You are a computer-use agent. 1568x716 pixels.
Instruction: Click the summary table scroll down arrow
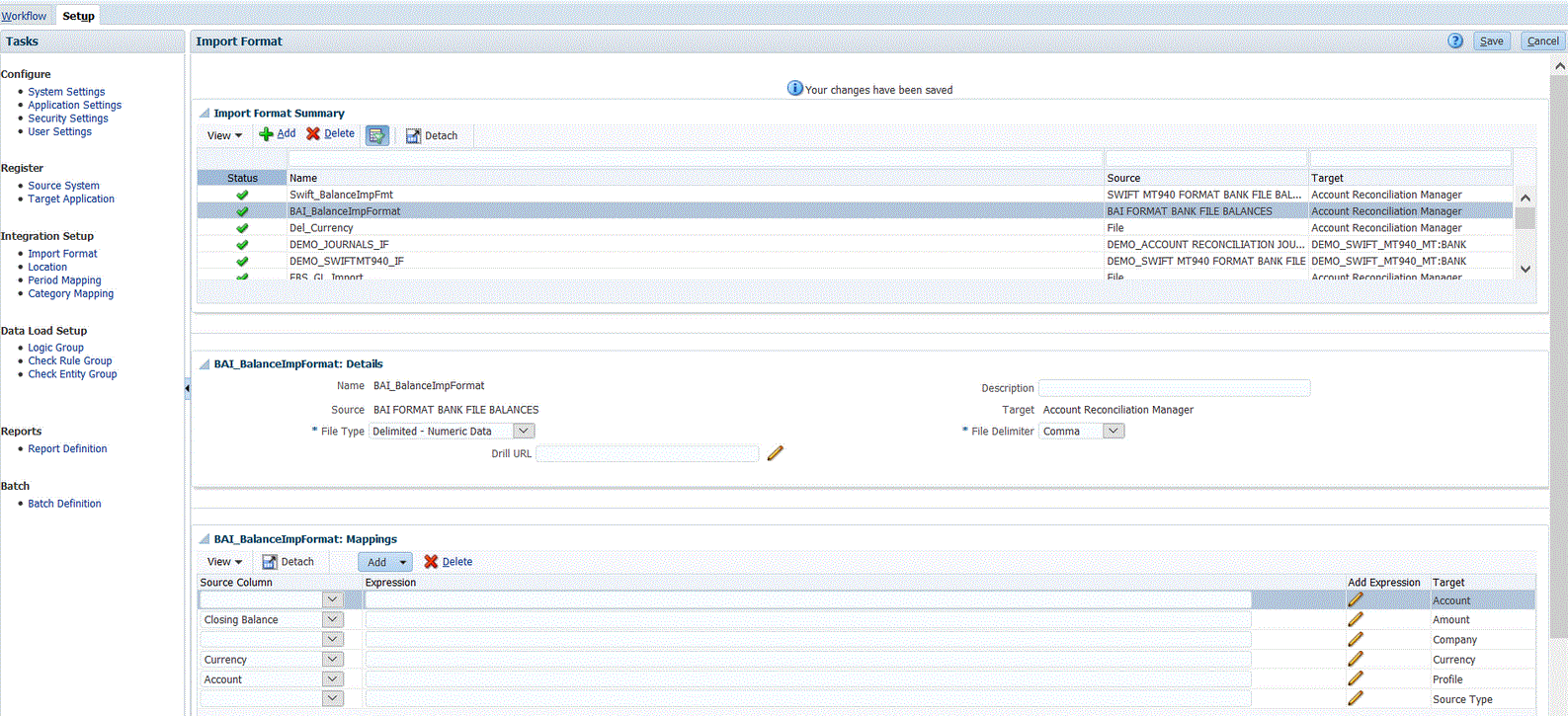1525,270
